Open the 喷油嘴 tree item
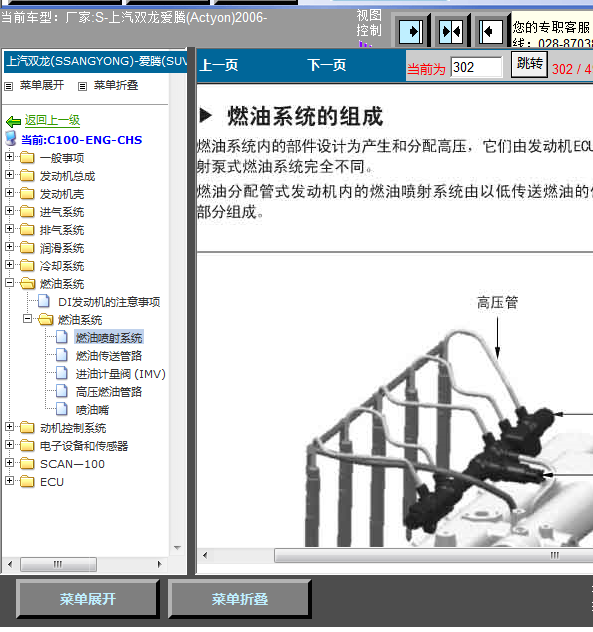 (x=92, y=410)
